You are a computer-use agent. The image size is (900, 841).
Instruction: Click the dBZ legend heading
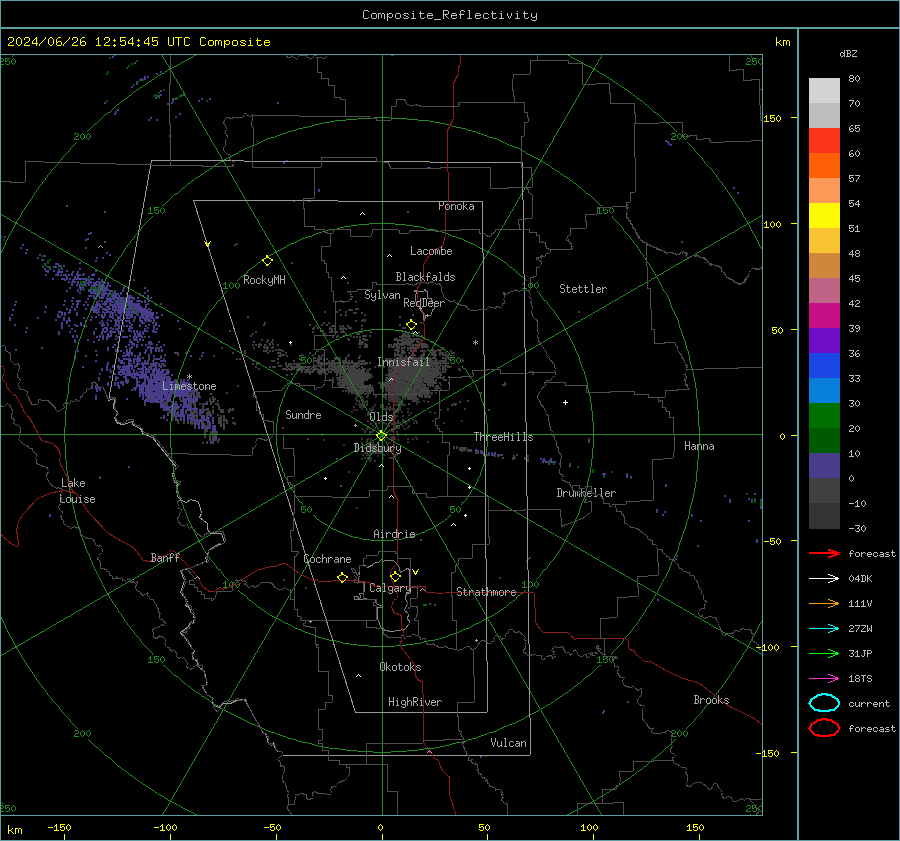tap(848, 54)
